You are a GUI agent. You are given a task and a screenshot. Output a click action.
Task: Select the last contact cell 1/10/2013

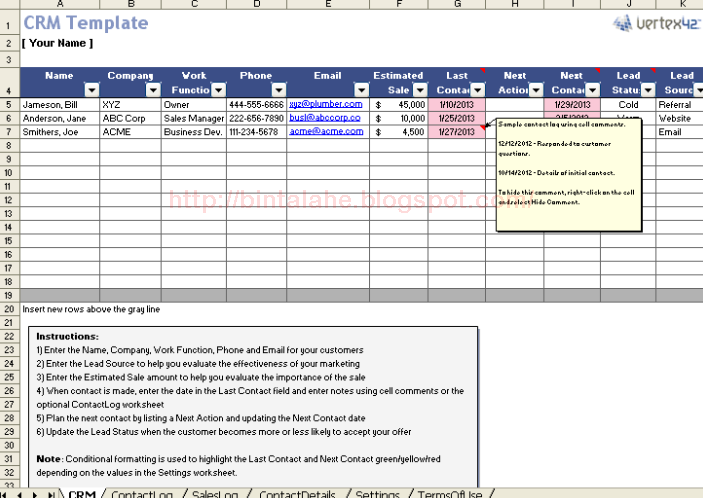[x=456, y=104]
